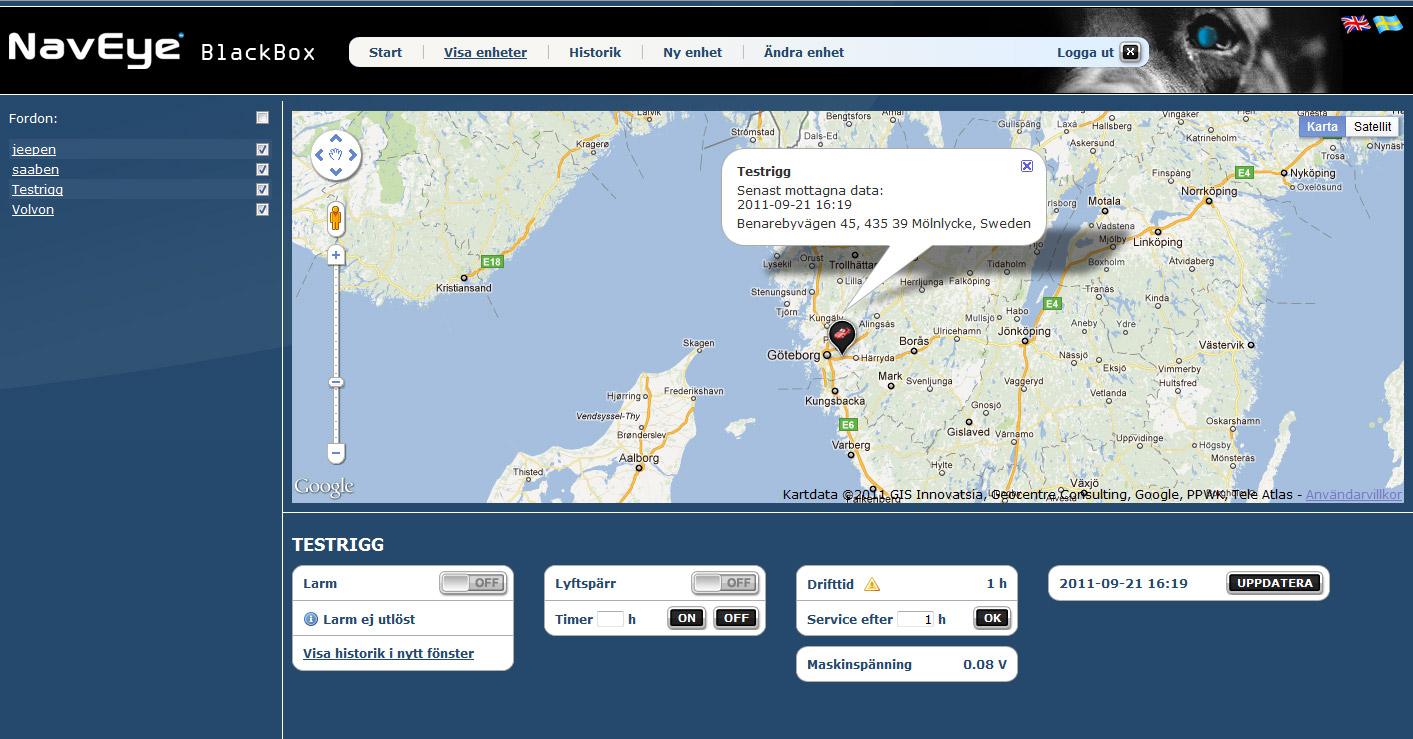Click the Timer OFF button
1413x739 pixels.
pyautogui.click(x=736, y=618)
